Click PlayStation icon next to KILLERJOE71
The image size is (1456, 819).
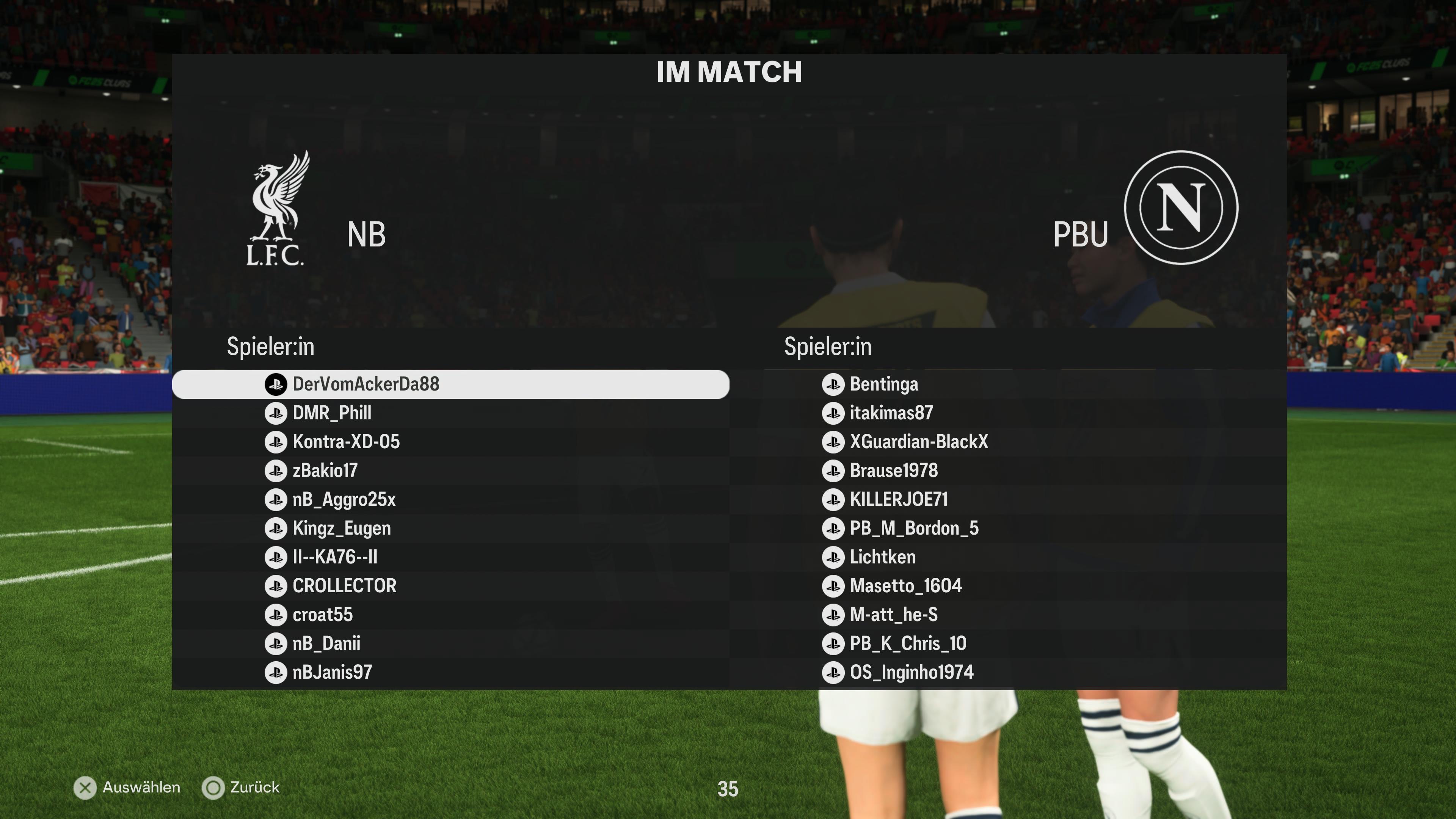(833, 500)
